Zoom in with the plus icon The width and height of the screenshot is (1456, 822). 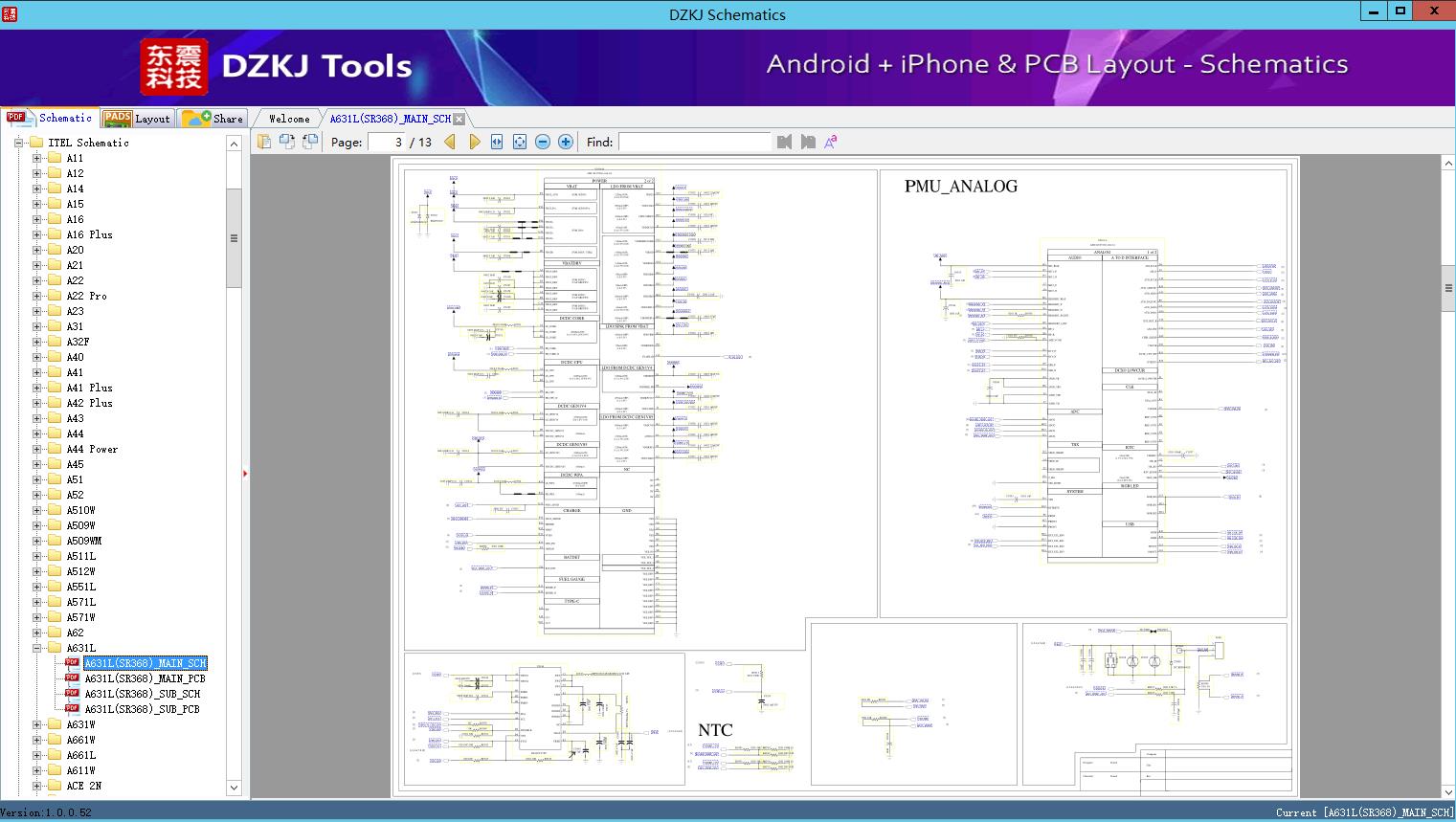click(566, 142)
